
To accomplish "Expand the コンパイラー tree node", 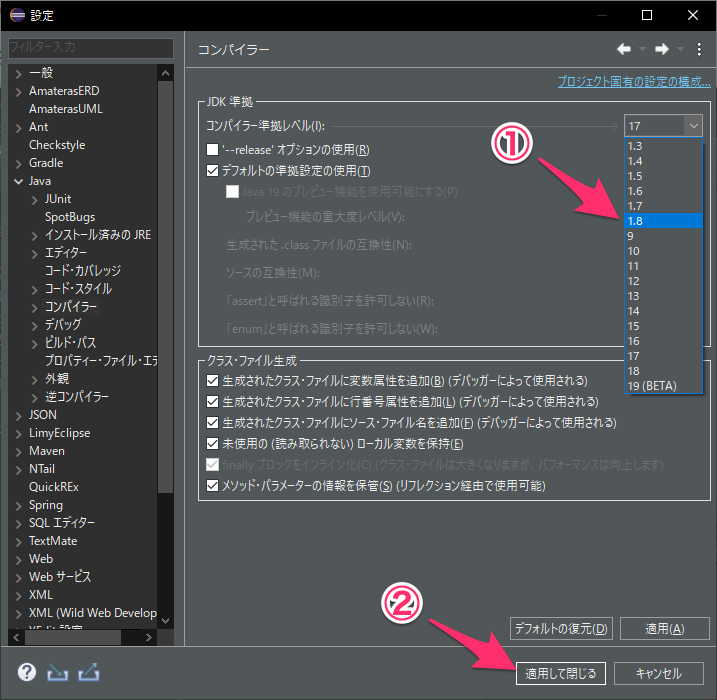I will tap(35, 307).
